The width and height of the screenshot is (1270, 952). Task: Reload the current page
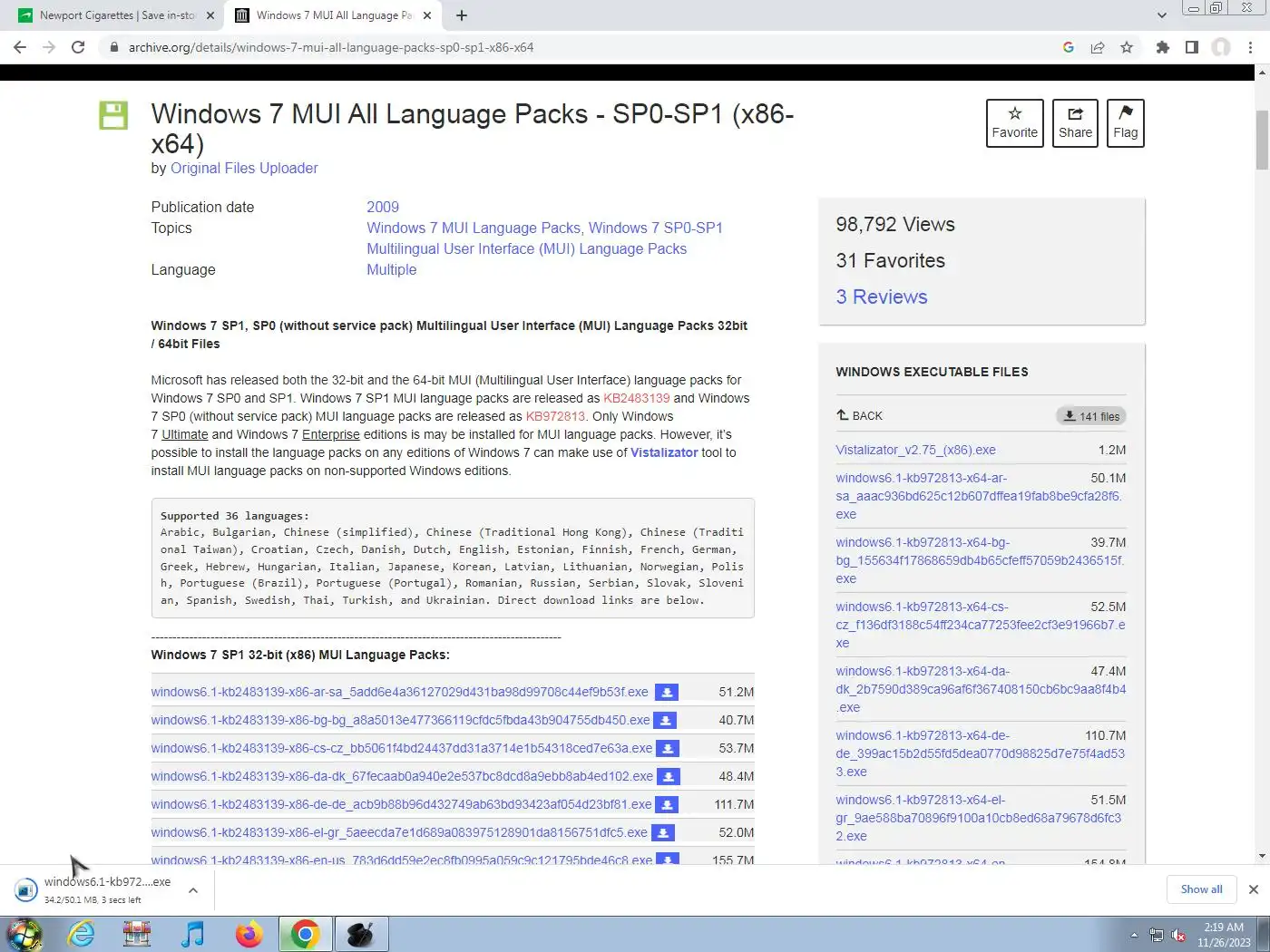[78, 47]
